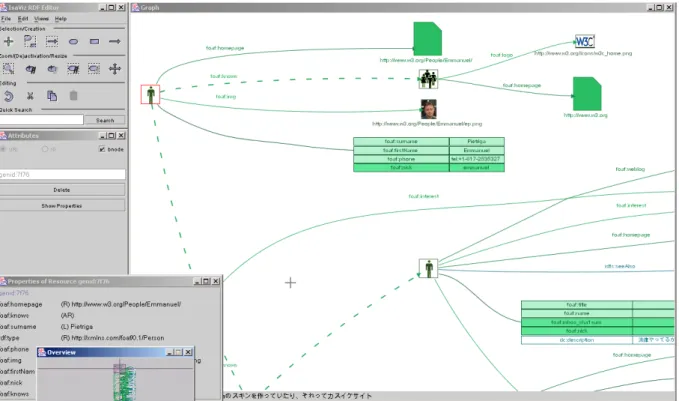
Task: Select the group of people node
Action: [428, 79]
